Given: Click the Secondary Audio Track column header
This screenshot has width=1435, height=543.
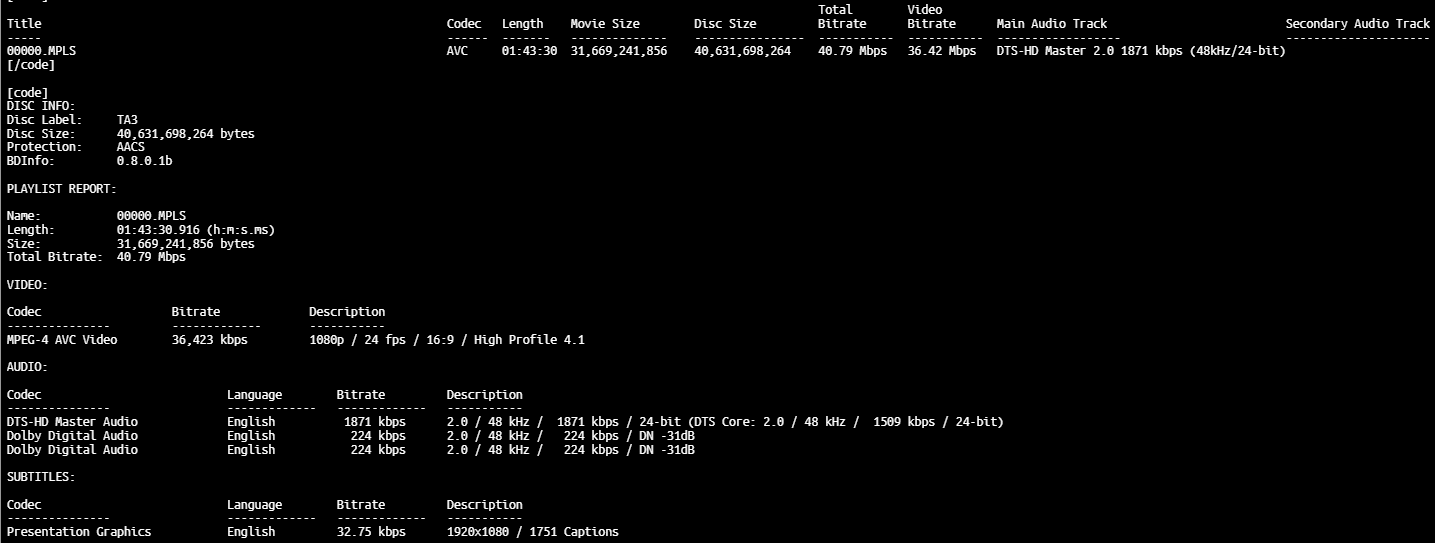Looking at the screenshot, I should (1357, 23).
